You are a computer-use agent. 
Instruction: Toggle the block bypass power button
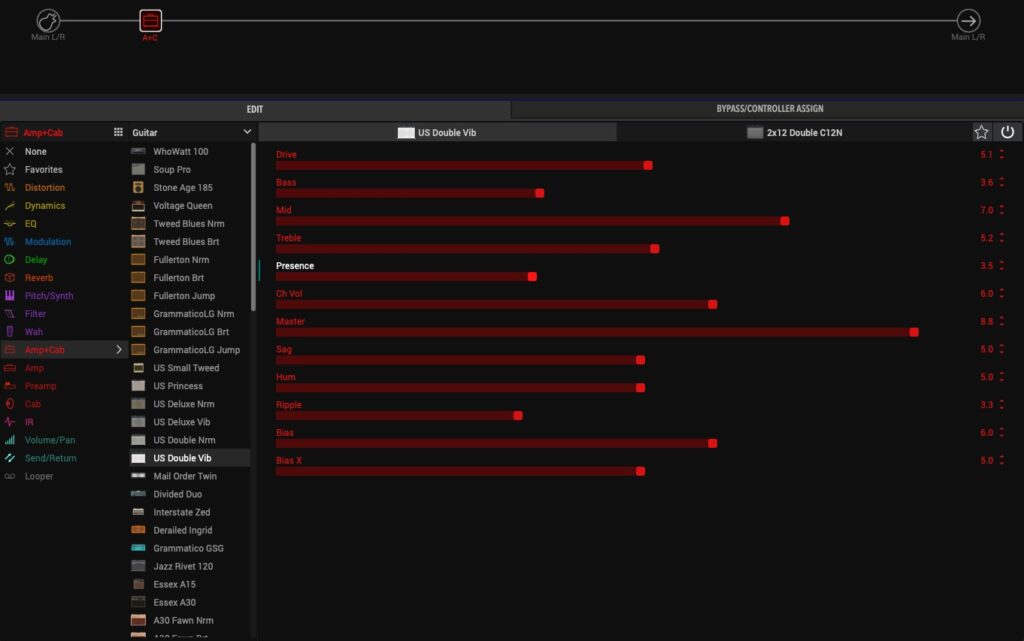tap(1007, 132)
